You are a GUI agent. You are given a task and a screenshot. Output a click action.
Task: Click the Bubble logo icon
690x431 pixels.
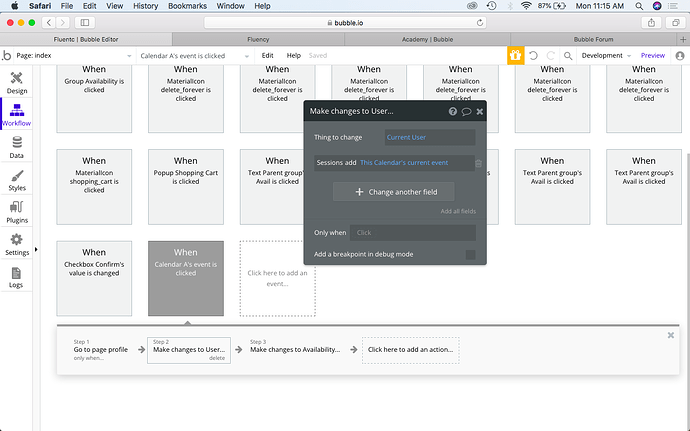[7, 55]
